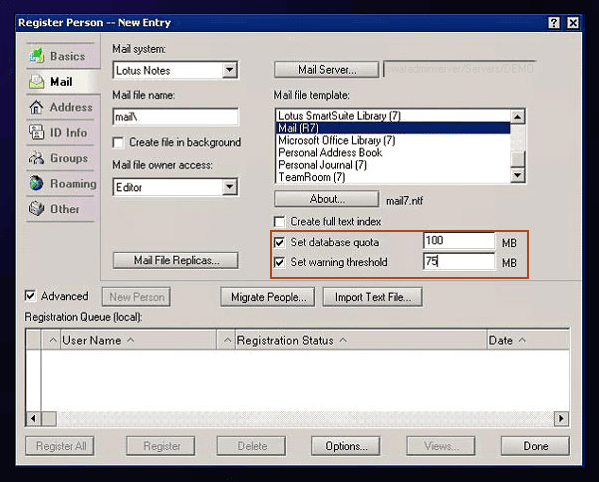Select Personal Journal (7) template
Viewport: 599px width, 482px height.
point(393,165)
